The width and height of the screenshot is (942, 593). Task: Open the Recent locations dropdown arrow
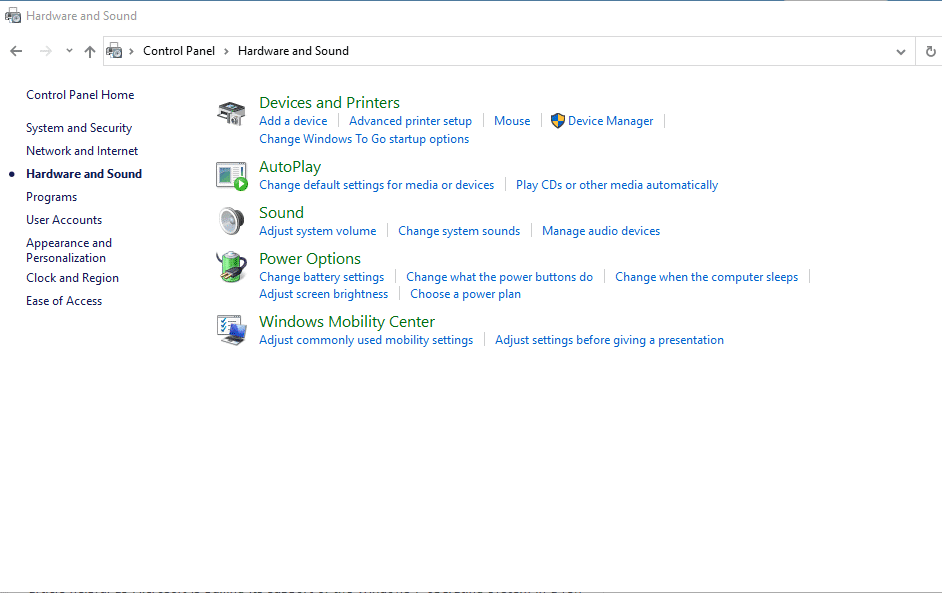pyautogui.click(x=69, y=51)
